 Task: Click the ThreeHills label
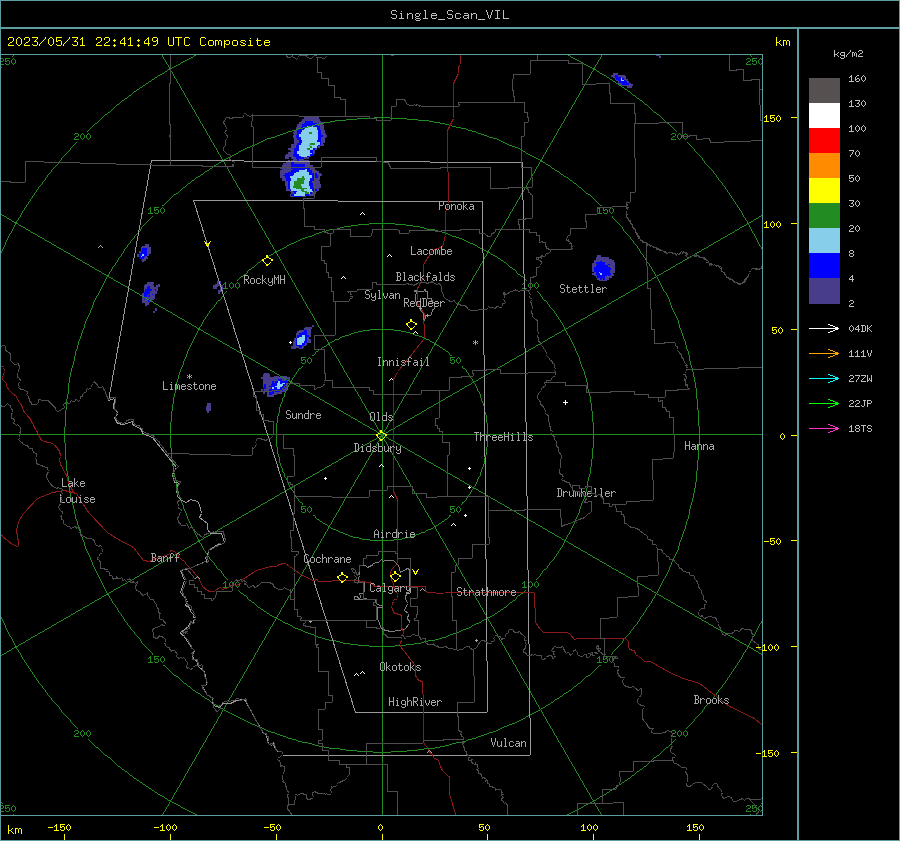503,437
